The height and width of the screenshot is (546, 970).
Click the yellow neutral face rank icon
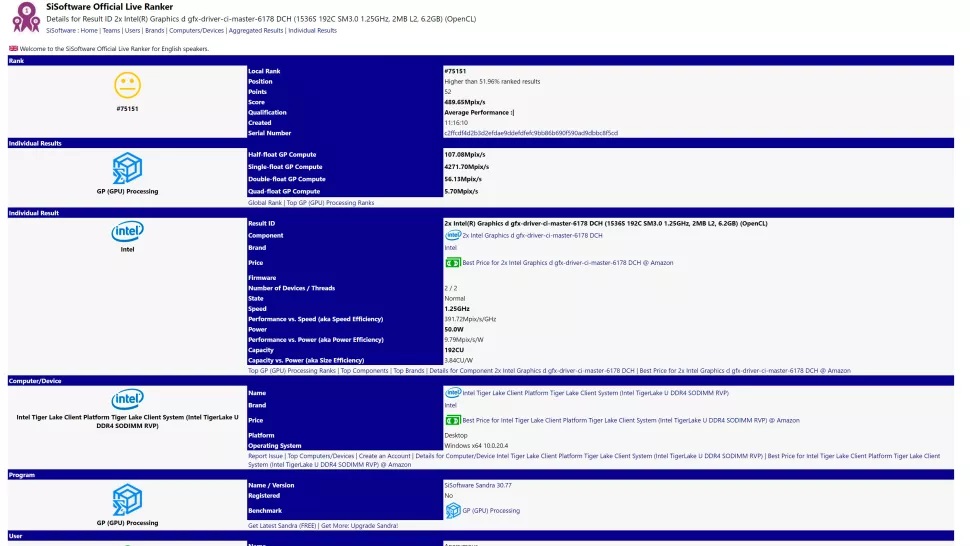[x=127, y=85]
